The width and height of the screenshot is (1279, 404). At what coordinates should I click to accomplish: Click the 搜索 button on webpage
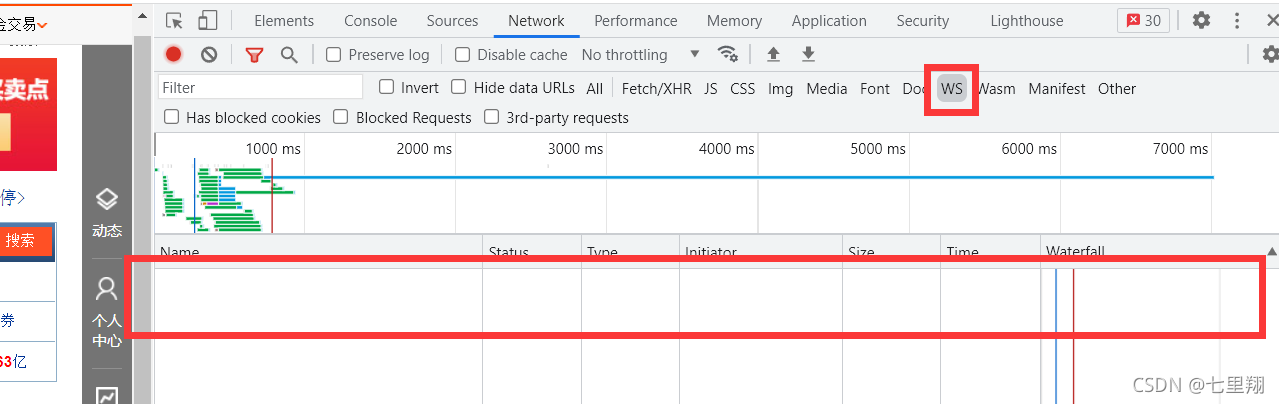(20, 241)
